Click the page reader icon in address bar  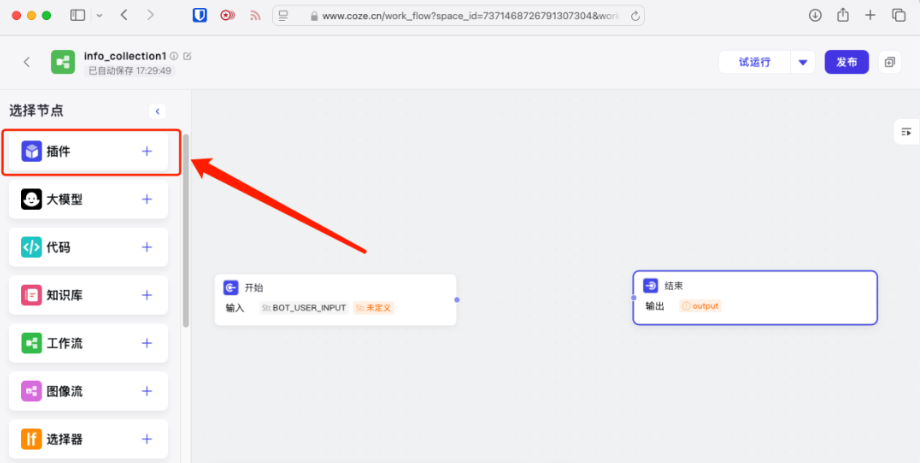284,16
